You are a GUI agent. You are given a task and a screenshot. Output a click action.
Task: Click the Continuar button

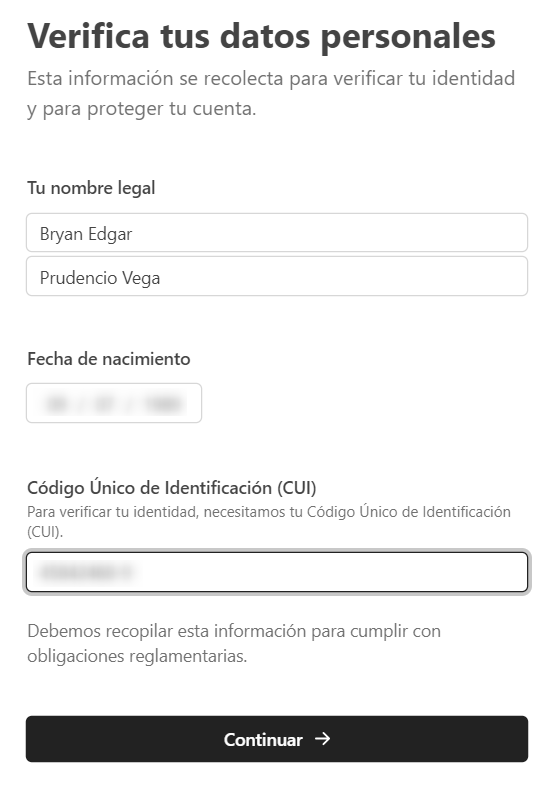click(277, 739)
